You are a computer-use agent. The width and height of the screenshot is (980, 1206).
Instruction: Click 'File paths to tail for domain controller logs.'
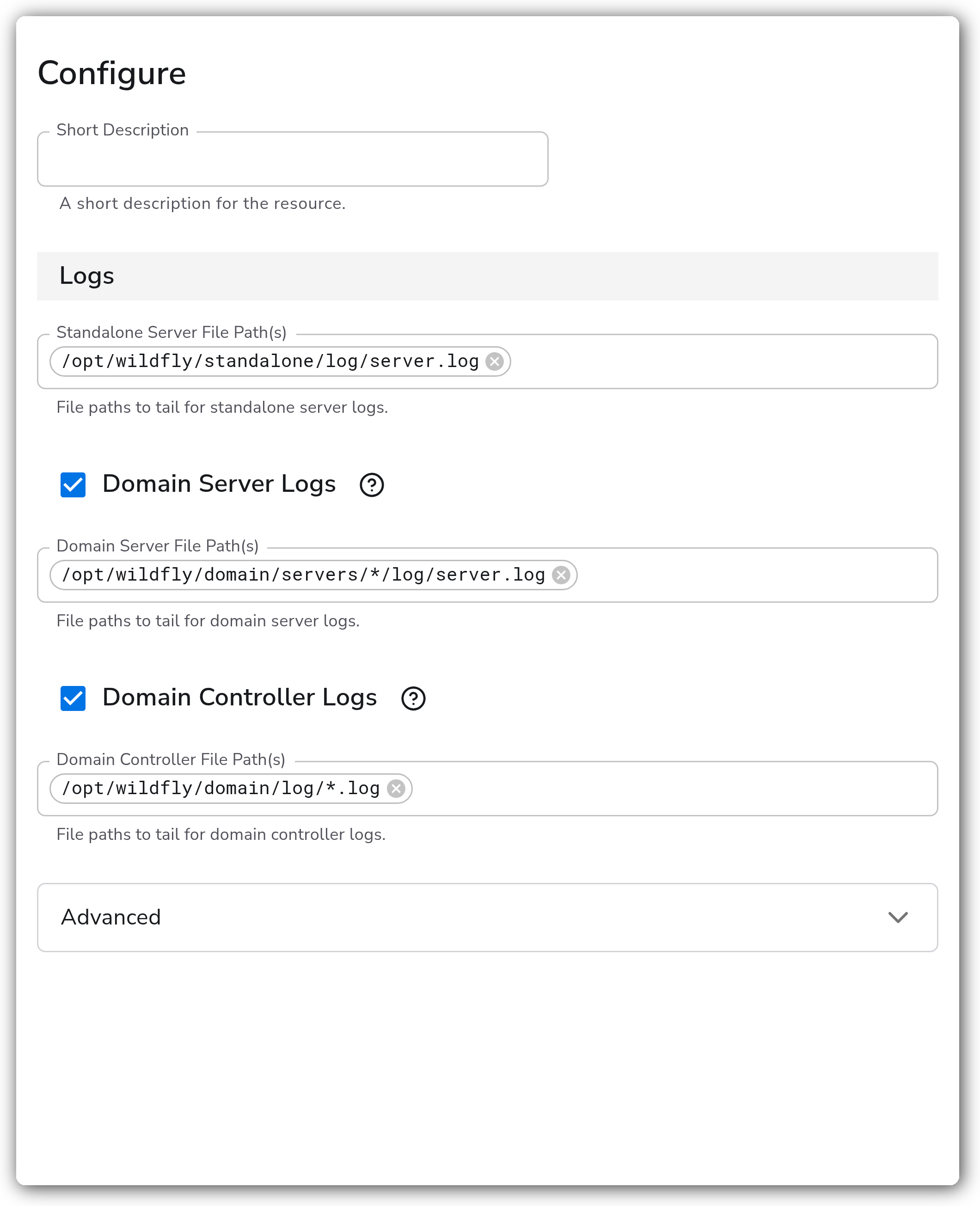click(220, 834)
